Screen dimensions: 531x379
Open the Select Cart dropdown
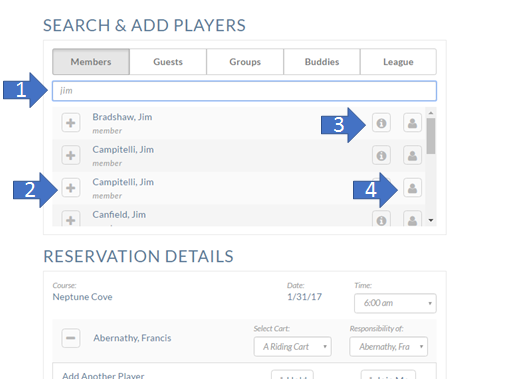(x=293, y=346)
